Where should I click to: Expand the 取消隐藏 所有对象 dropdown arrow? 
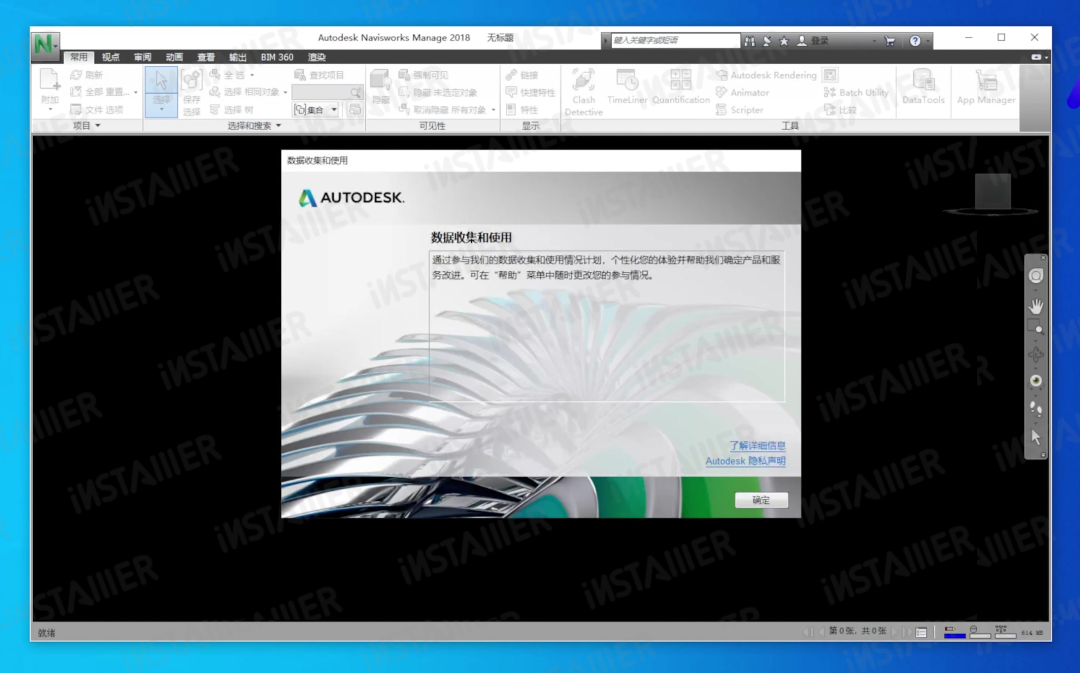(494, 110)
